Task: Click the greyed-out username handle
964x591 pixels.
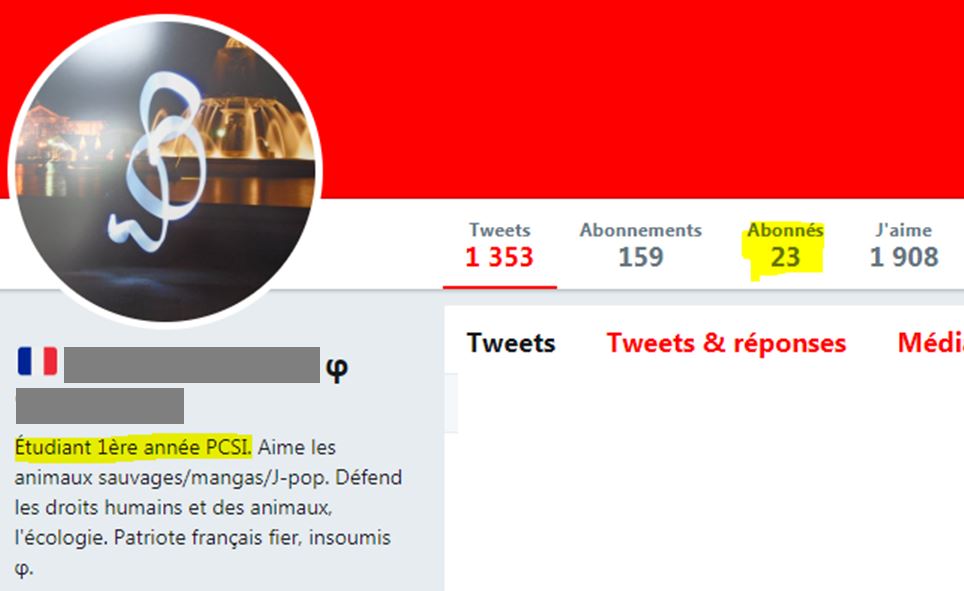Action: [x=100, y=406]
